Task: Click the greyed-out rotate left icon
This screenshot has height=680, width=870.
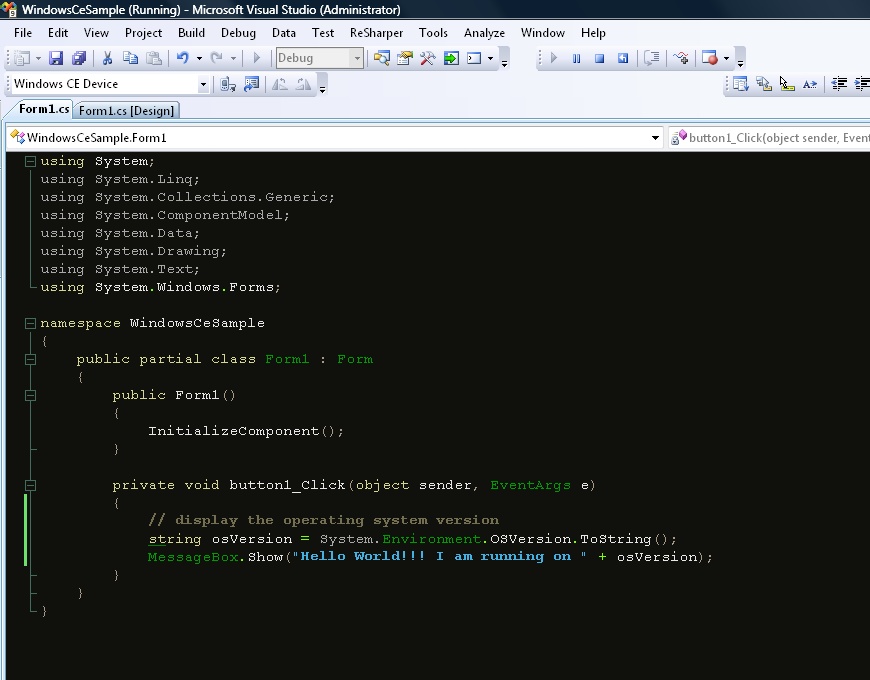Action: point(280,84)
